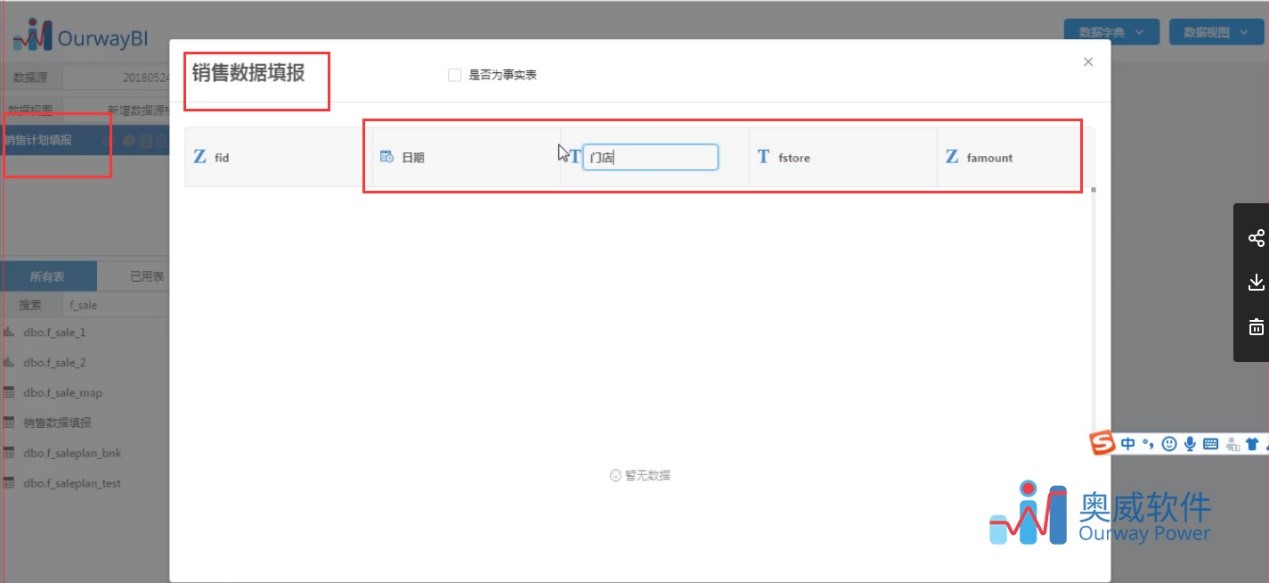Click table icon beside 销售数据填报 in list
This screenshot has height=583, width=1269.
tap(9, 422)
